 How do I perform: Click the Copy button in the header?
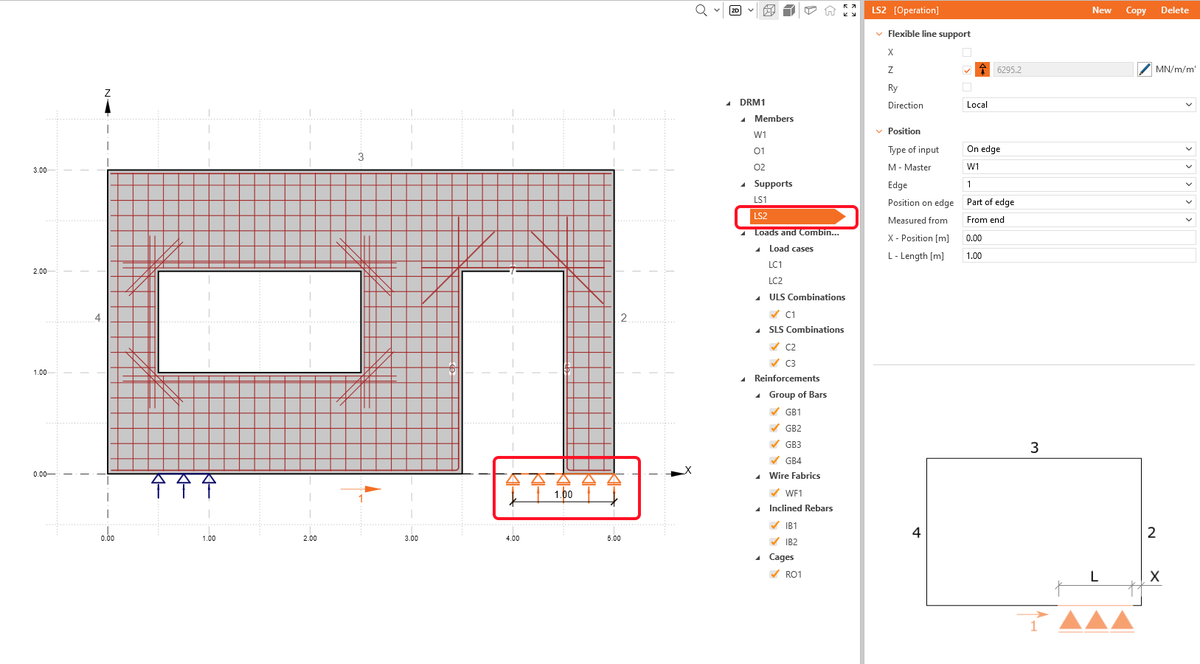pyautogui.click(x=1135, y=10)
